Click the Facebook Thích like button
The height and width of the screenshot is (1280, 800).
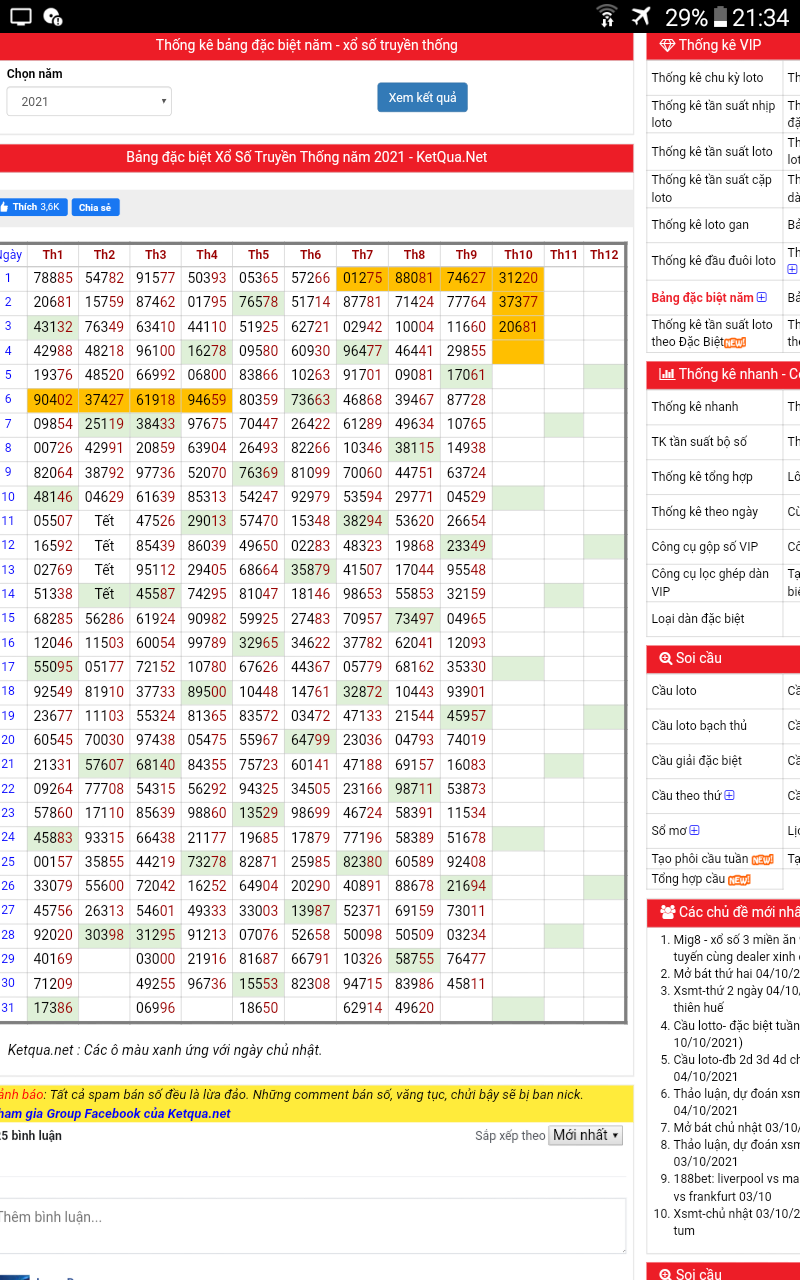pos(33,207)
